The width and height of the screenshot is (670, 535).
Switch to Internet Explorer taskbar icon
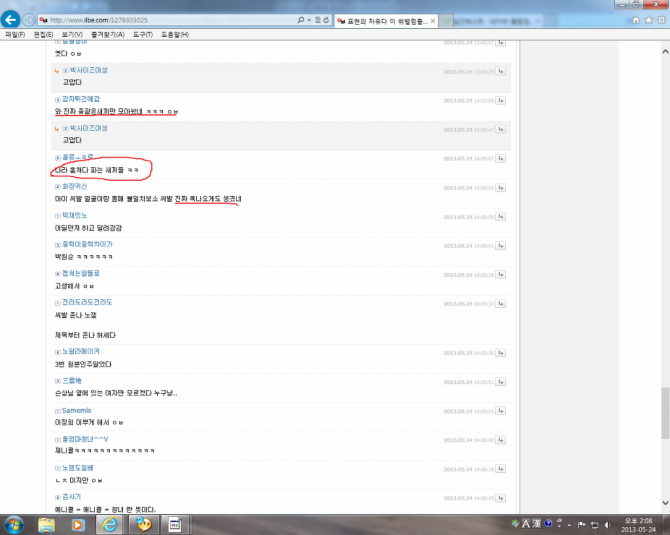point(109,525)
